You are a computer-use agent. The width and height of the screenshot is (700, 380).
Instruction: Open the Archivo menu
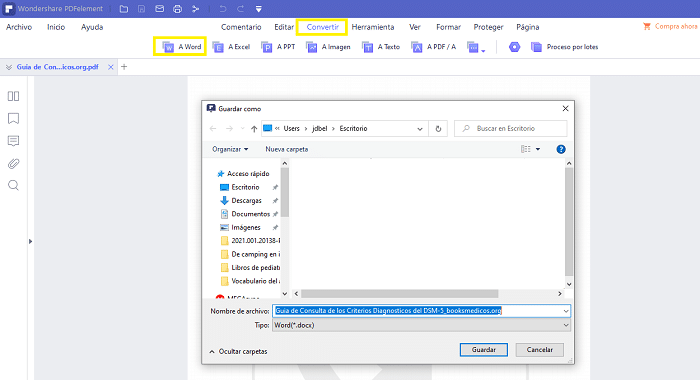click(x=19, y=27)
